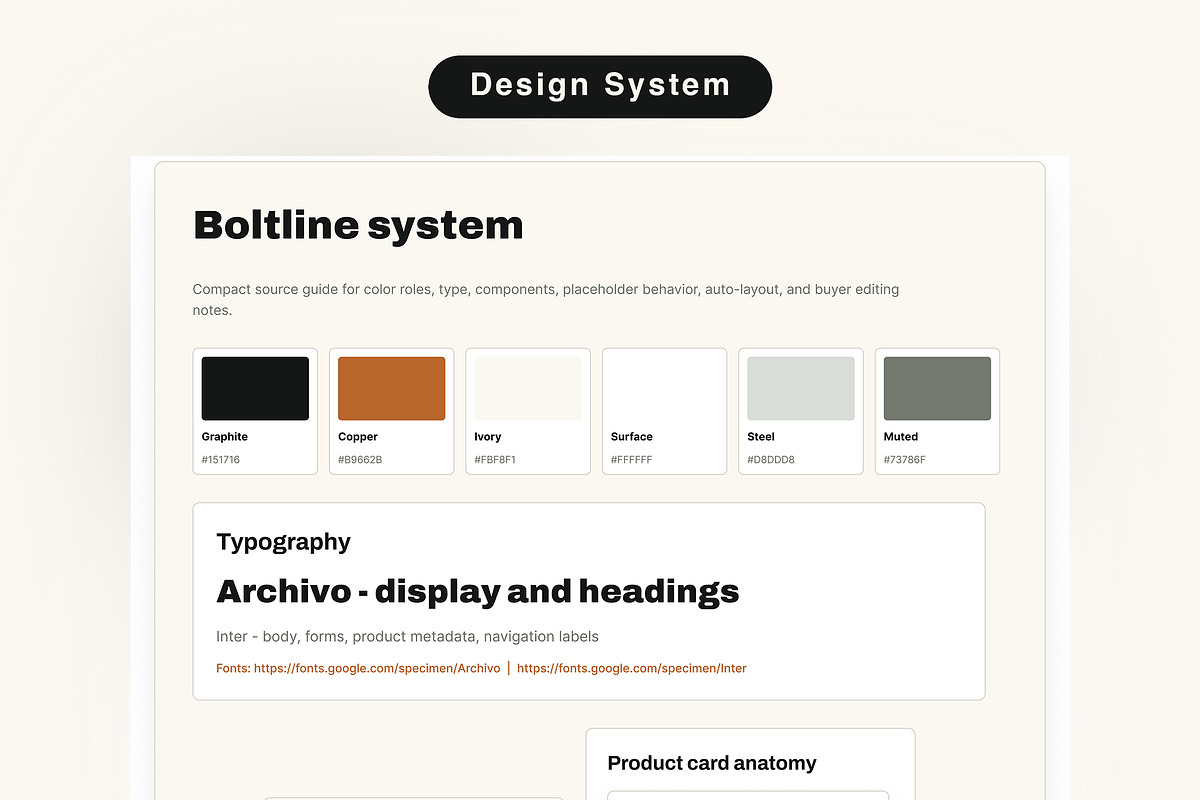Click the Compact source guide description paragraph

pyautogui.click(x=546, y=300)
